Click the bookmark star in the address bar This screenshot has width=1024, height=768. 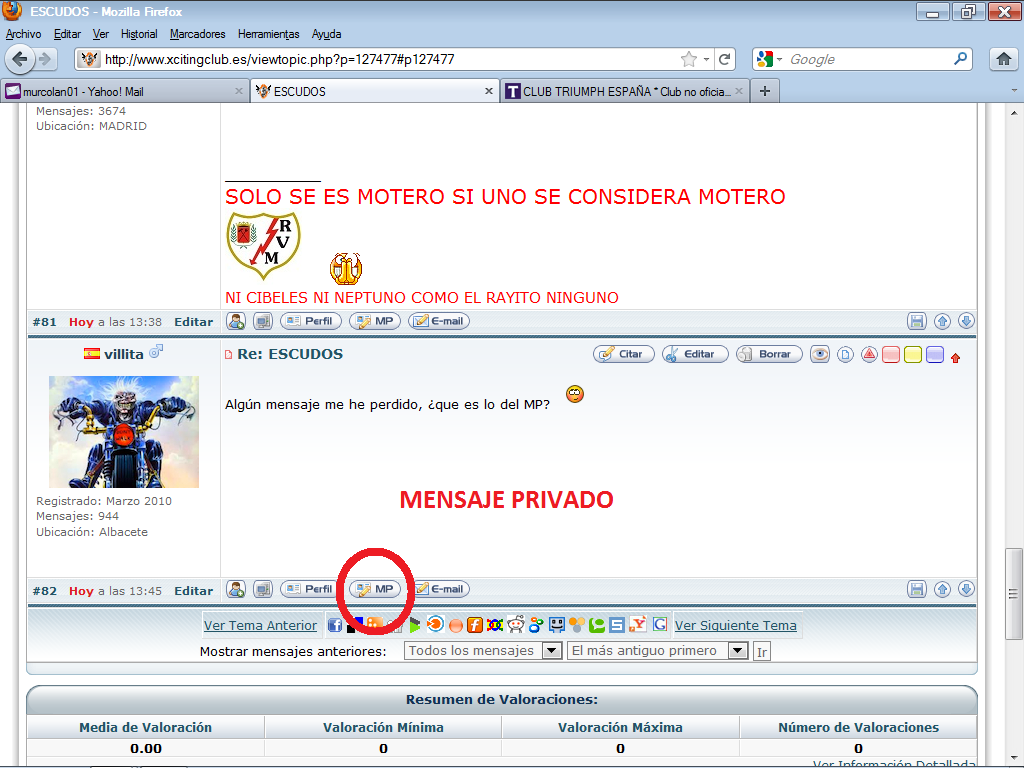(x=688, y=59)
